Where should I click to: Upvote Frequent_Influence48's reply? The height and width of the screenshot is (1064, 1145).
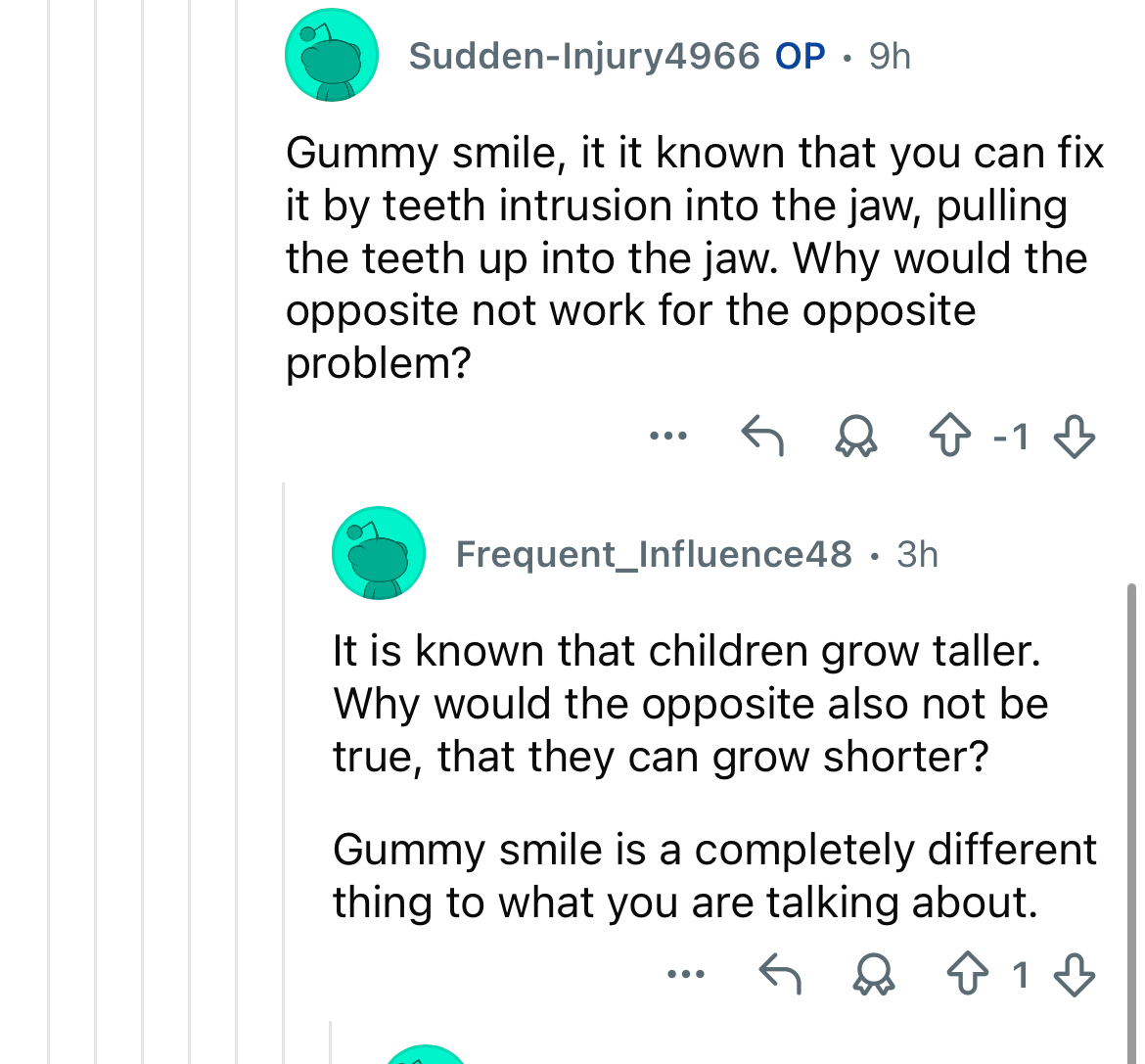point(968,975)
